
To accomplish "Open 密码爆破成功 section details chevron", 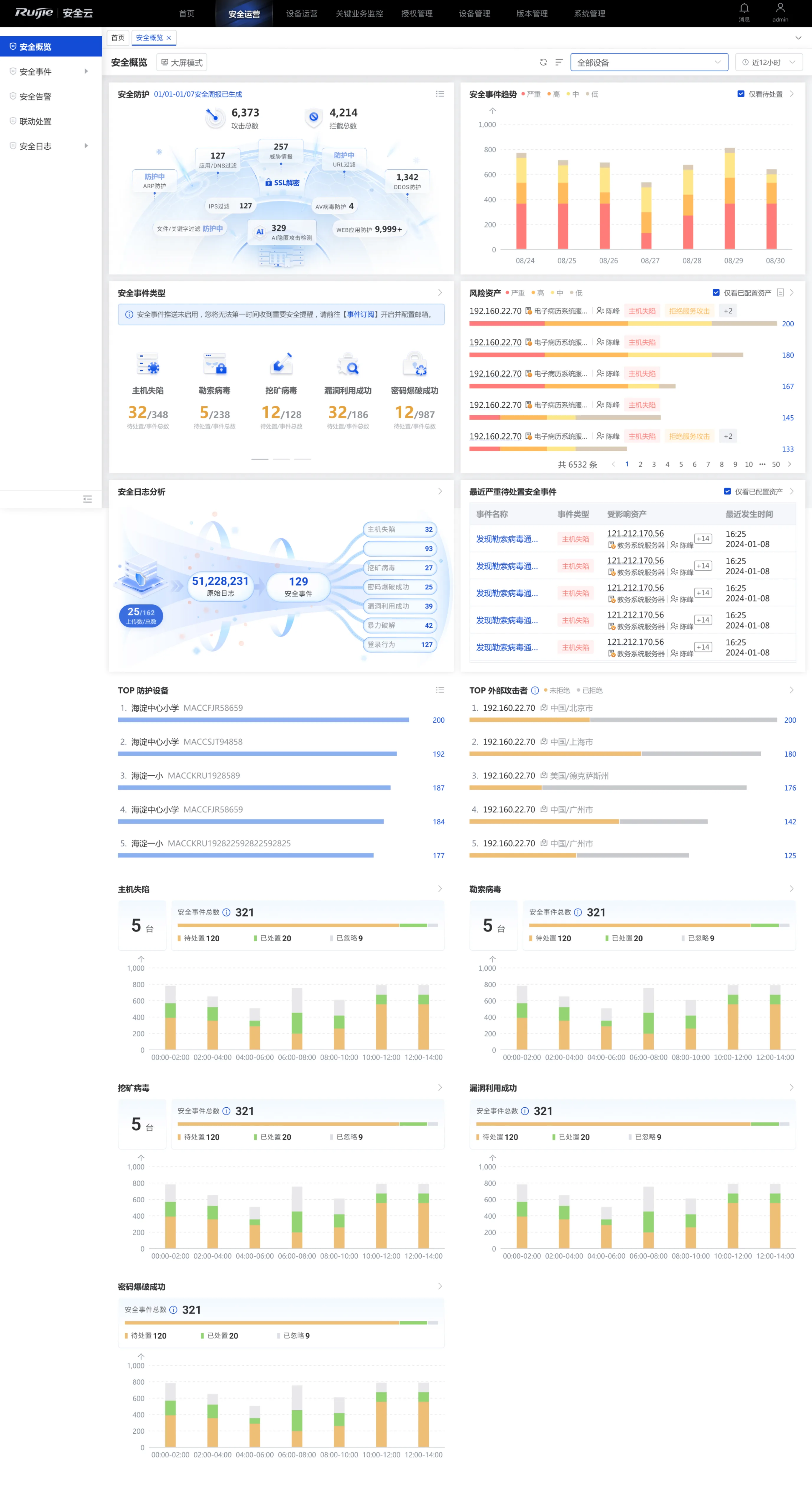I will pos(440,1286).
